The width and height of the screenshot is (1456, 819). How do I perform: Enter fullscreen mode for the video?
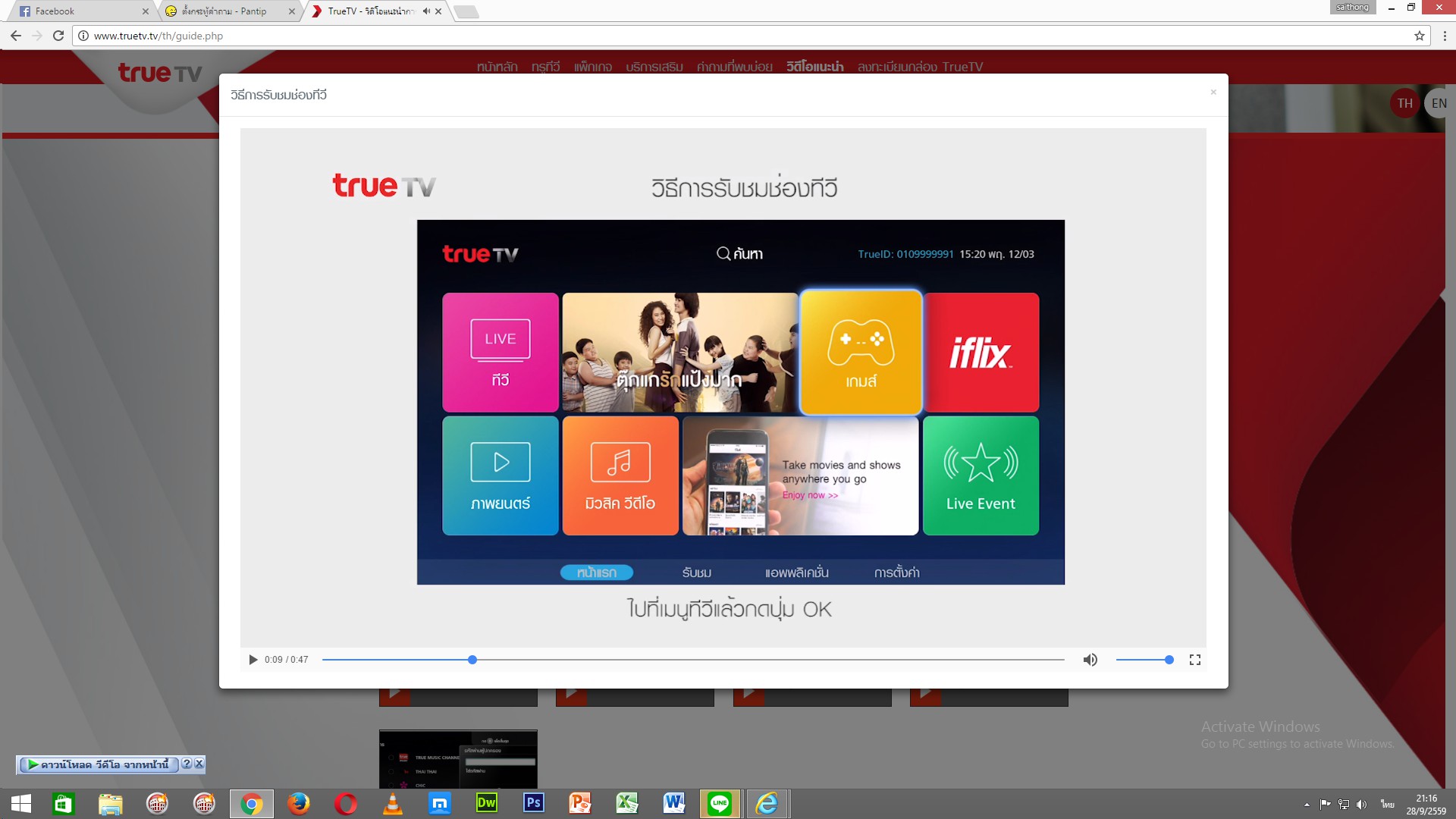(1195, 660)
